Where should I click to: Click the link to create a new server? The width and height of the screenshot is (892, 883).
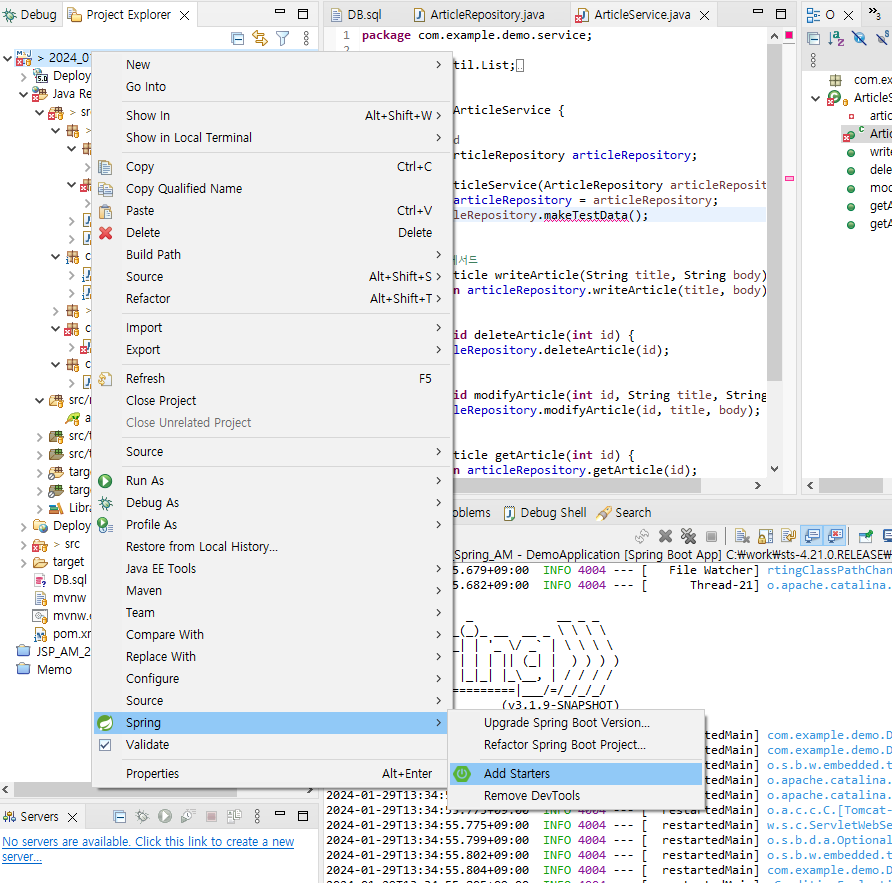(148, 849)
